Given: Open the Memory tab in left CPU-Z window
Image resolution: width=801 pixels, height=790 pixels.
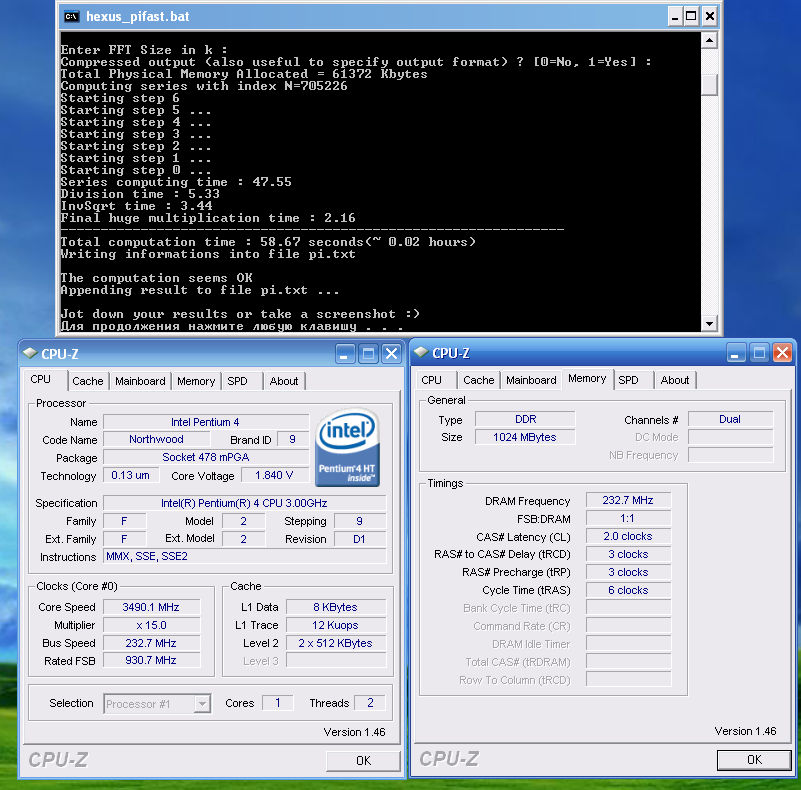Looking at the screenshot, I should coord(196,381).
